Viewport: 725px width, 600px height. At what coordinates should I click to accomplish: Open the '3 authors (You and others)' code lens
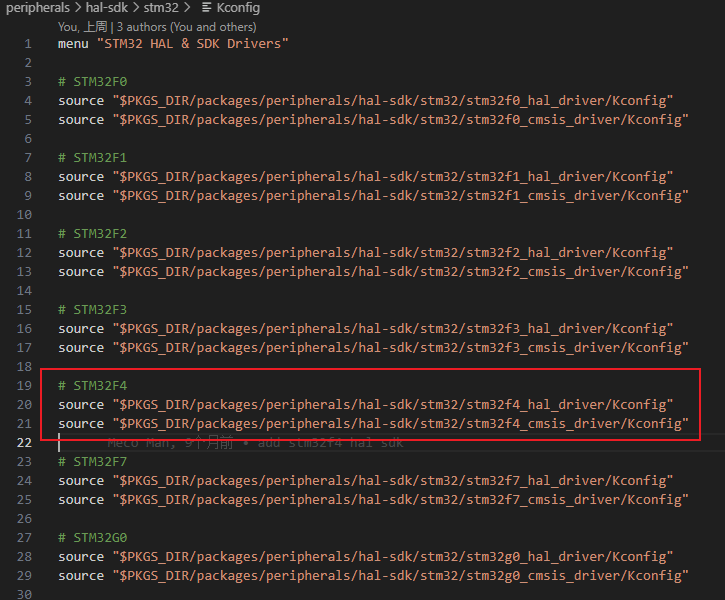tap(186, 27)
